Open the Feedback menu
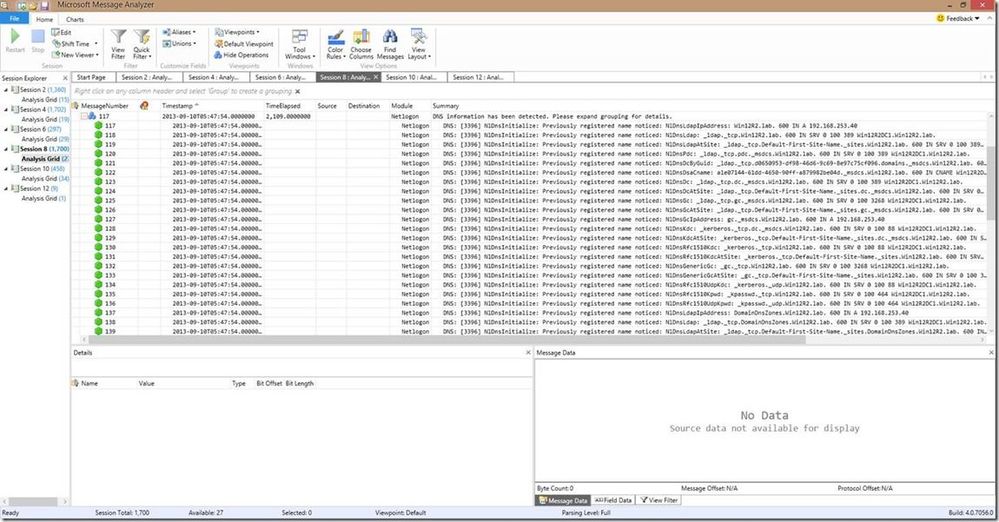Image resolution: width=999 pixels, height=522 pixels. pos(958,18)
